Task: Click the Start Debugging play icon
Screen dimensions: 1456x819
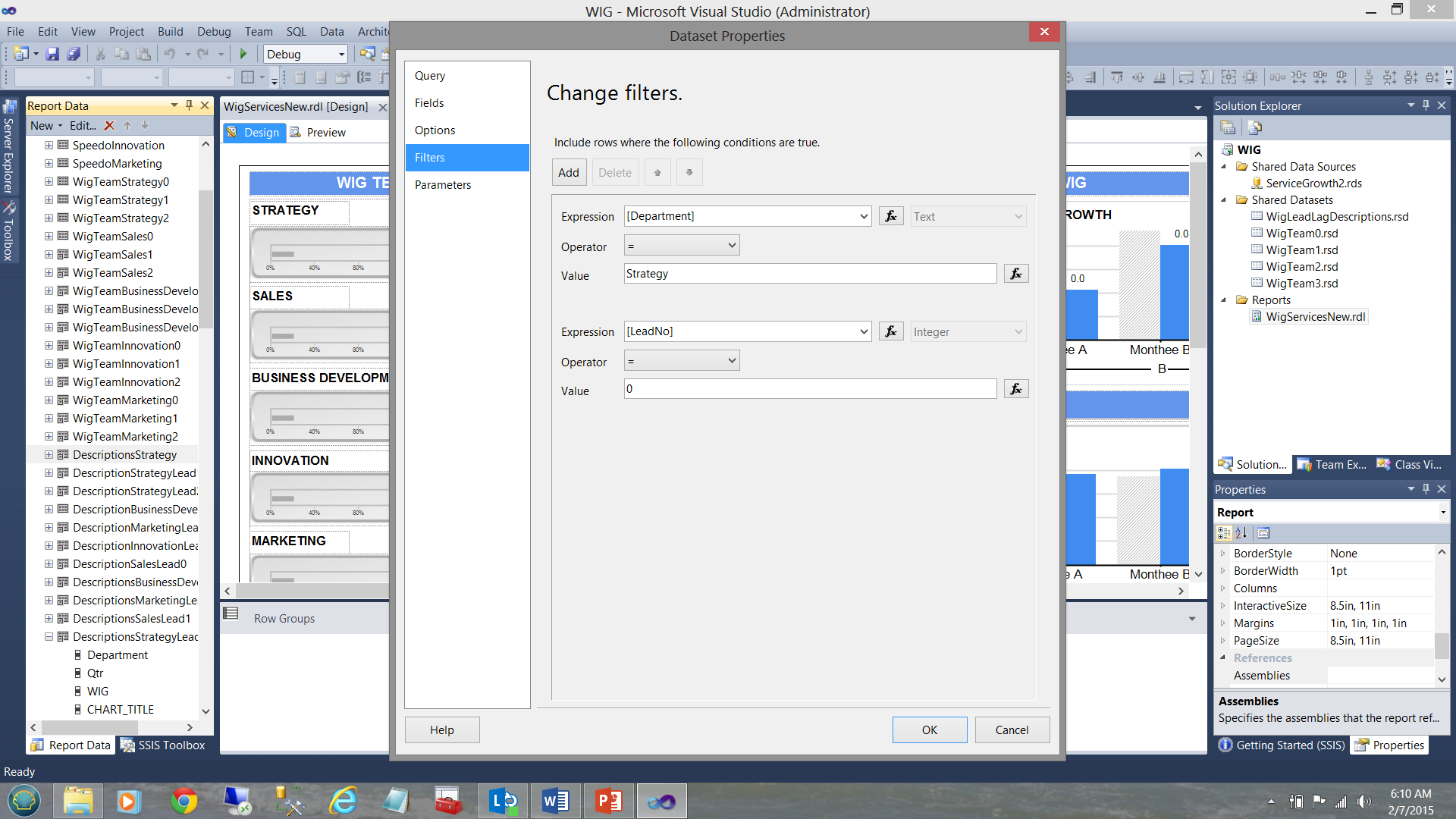Action: coord(243,54)
